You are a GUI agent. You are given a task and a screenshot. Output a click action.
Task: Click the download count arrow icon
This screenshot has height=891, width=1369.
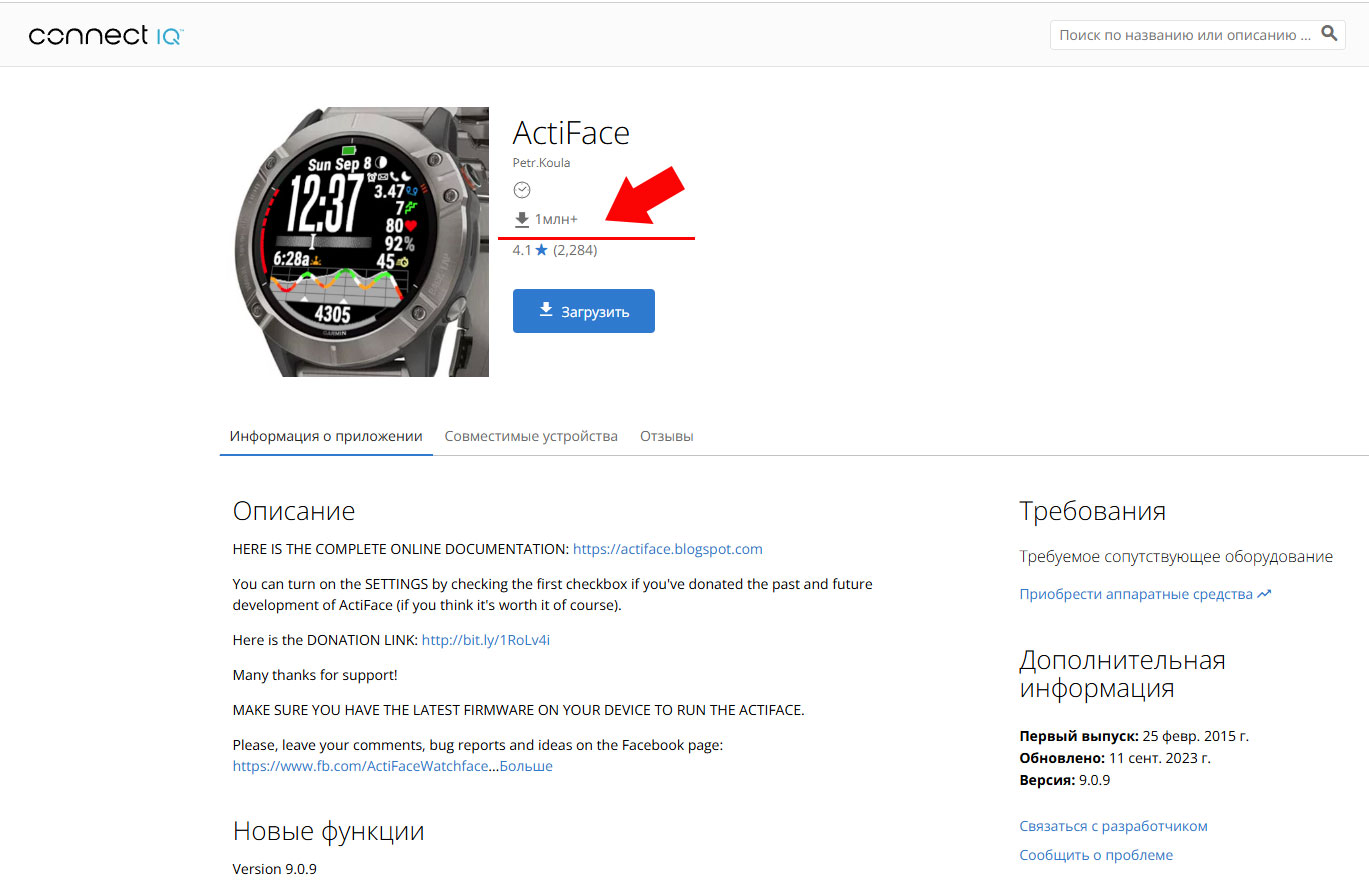click(x=521, y=219)
